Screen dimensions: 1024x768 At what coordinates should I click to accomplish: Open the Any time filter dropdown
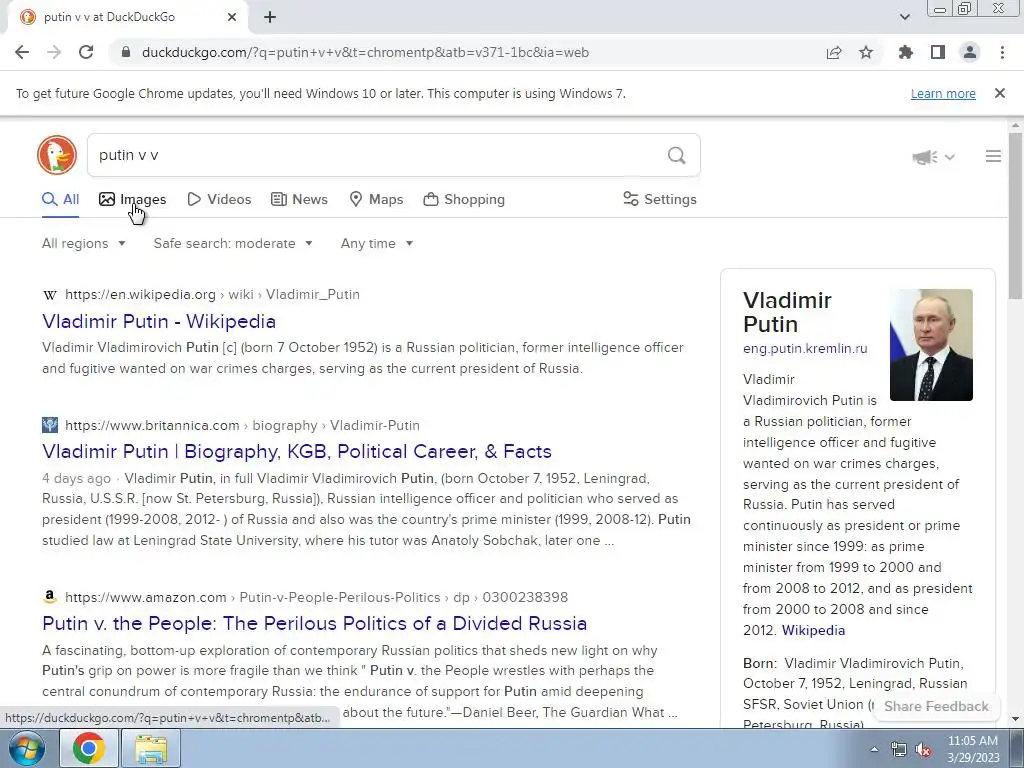coord(377,244)
